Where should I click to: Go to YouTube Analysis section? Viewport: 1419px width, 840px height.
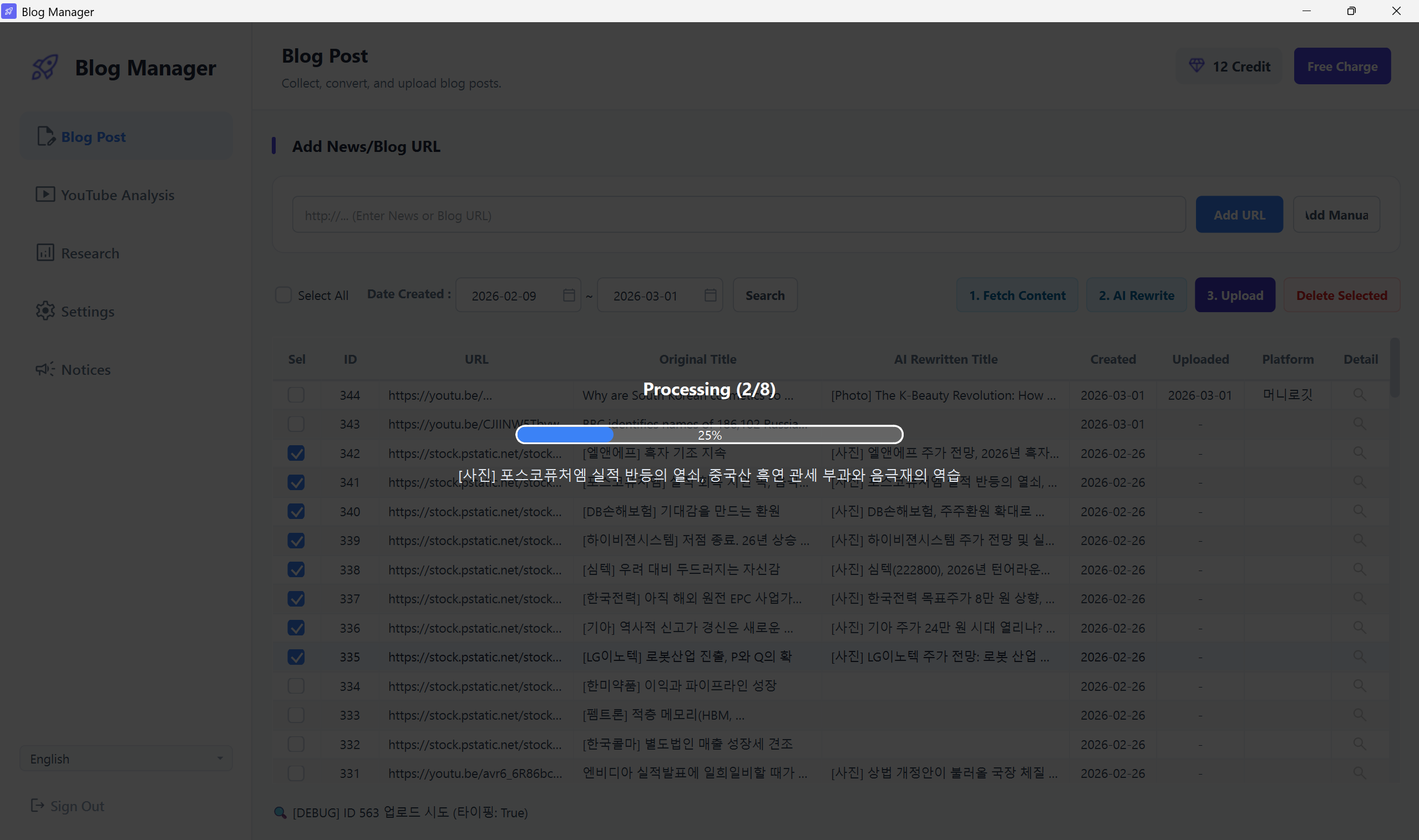coord(117,195)
